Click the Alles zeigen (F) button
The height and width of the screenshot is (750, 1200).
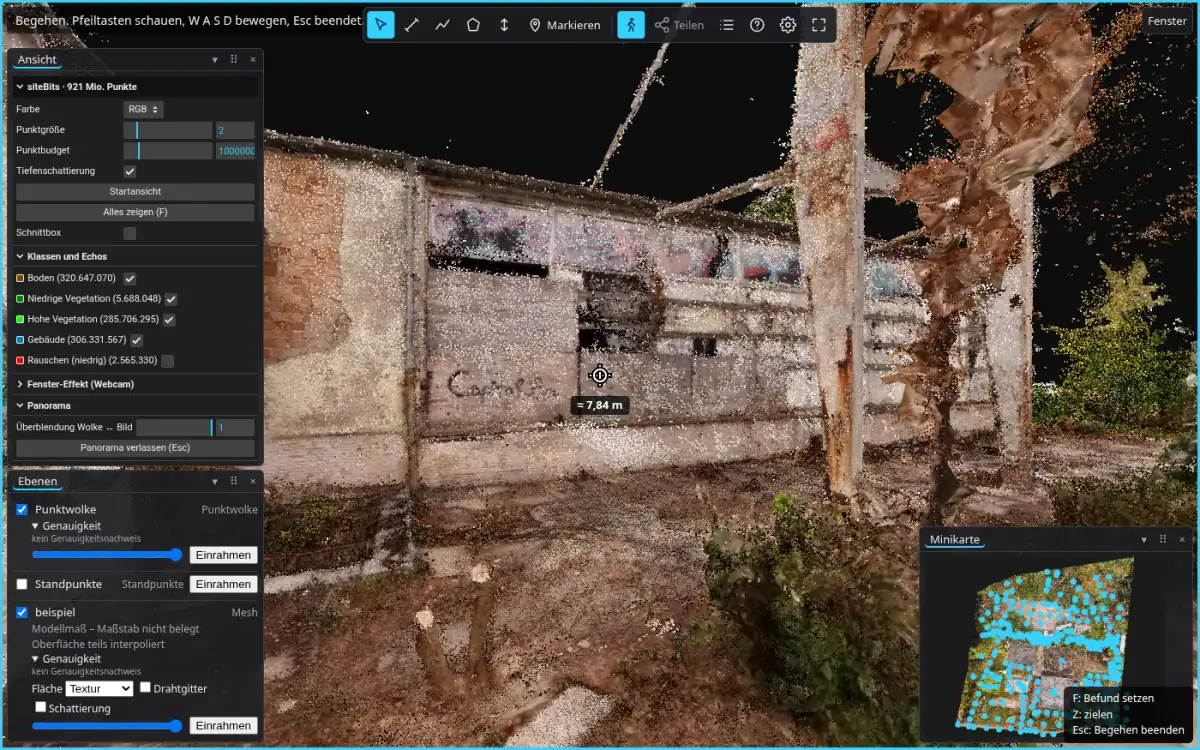coord(135,212)
